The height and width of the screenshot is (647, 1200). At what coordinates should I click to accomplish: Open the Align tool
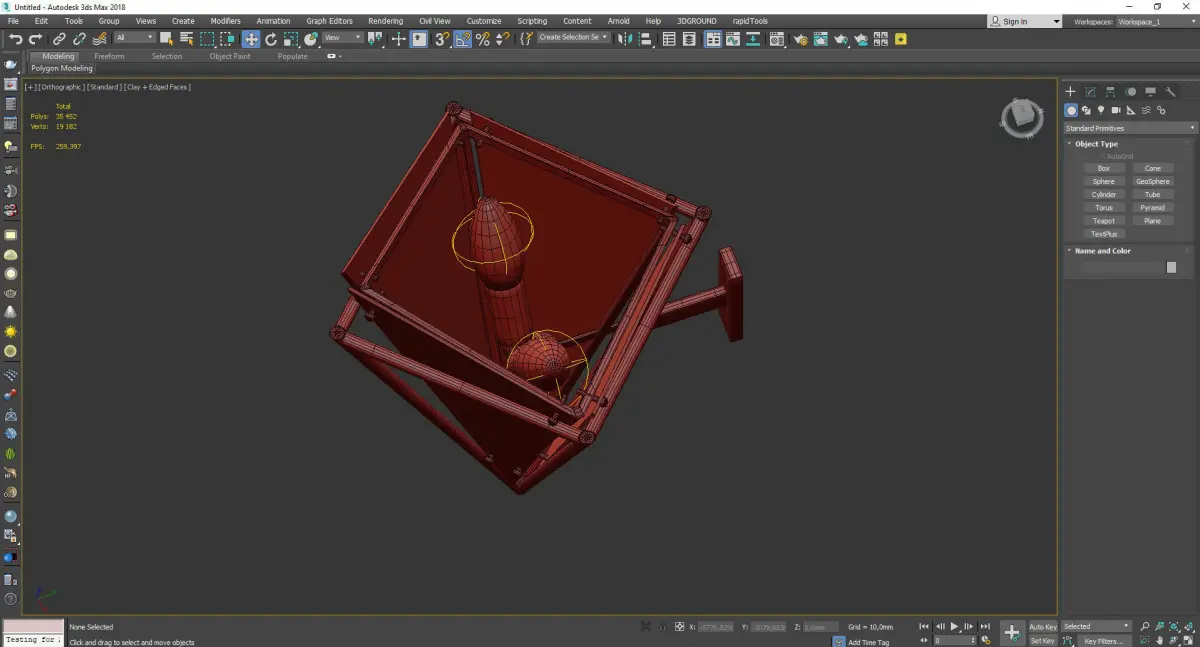645,39
